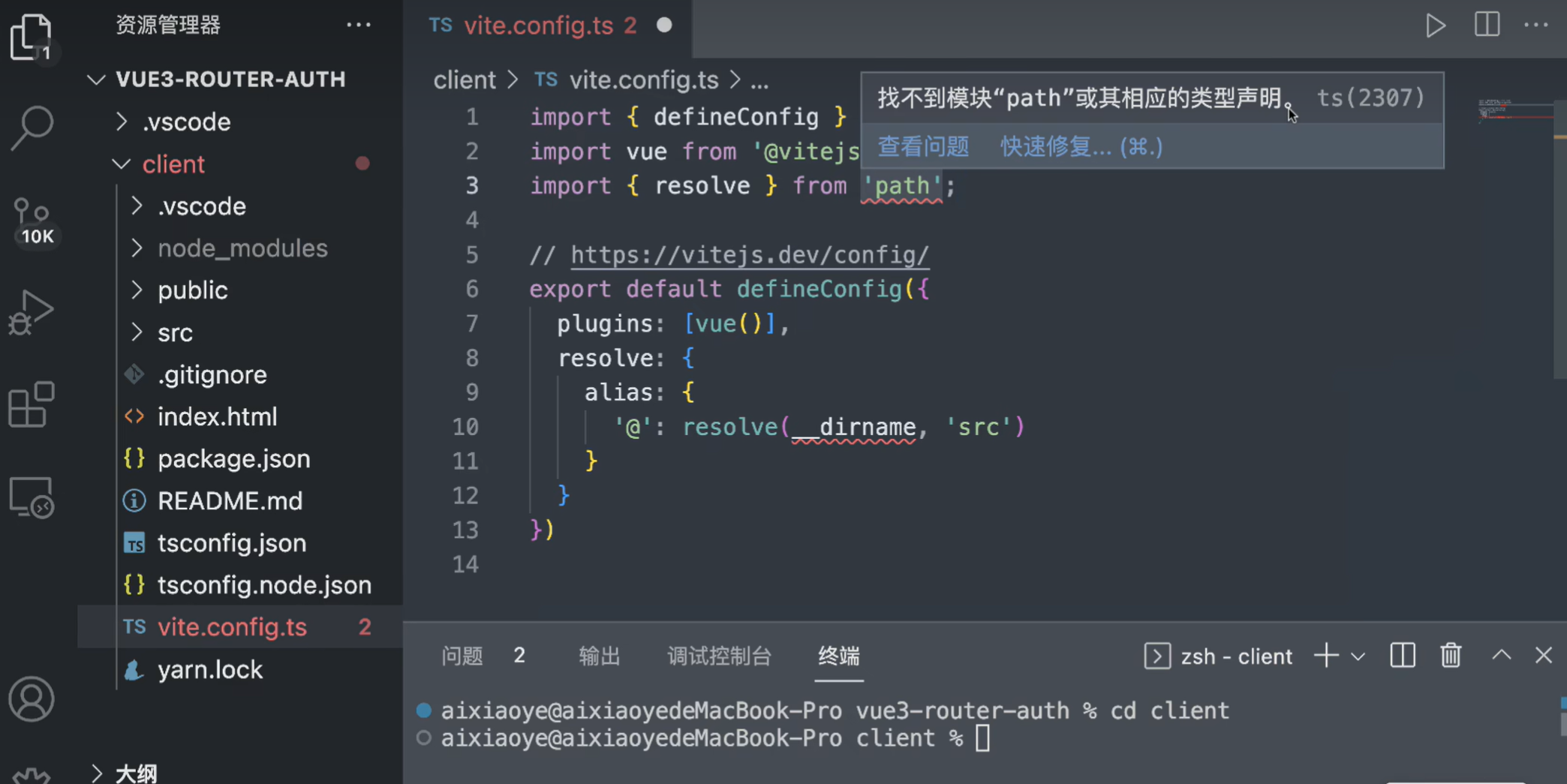Split the editor to the right

tap(1486, 25)
